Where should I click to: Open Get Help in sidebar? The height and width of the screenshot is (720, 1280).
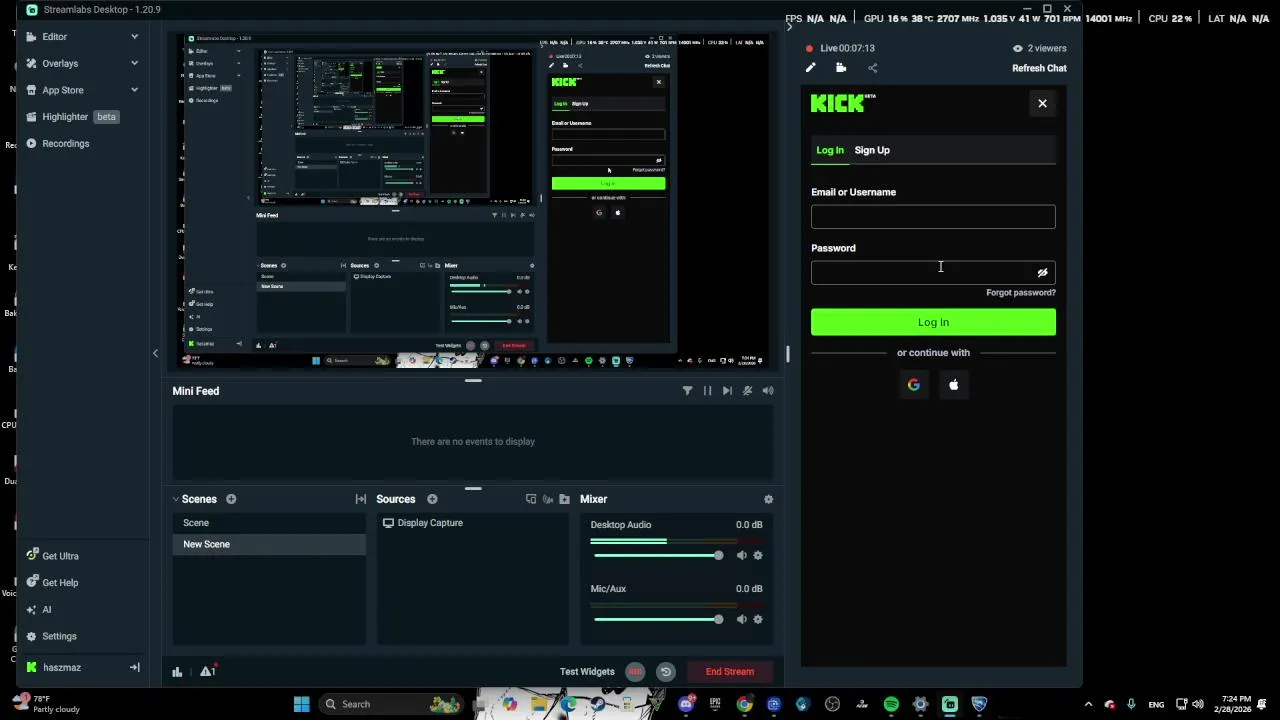click(60, 583)
